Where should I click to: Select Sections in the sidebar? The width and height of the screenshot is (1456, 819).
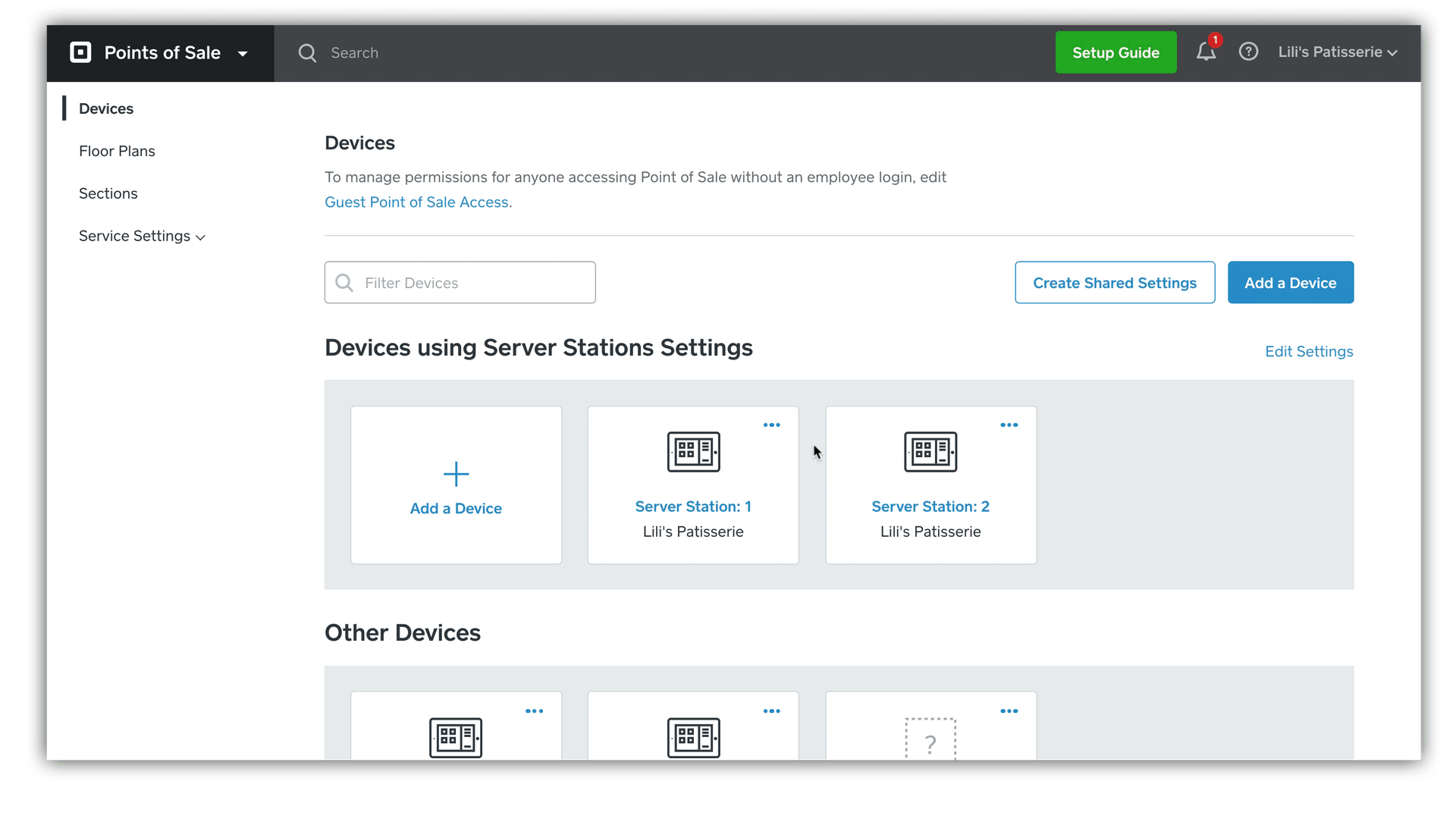point(108,193)
